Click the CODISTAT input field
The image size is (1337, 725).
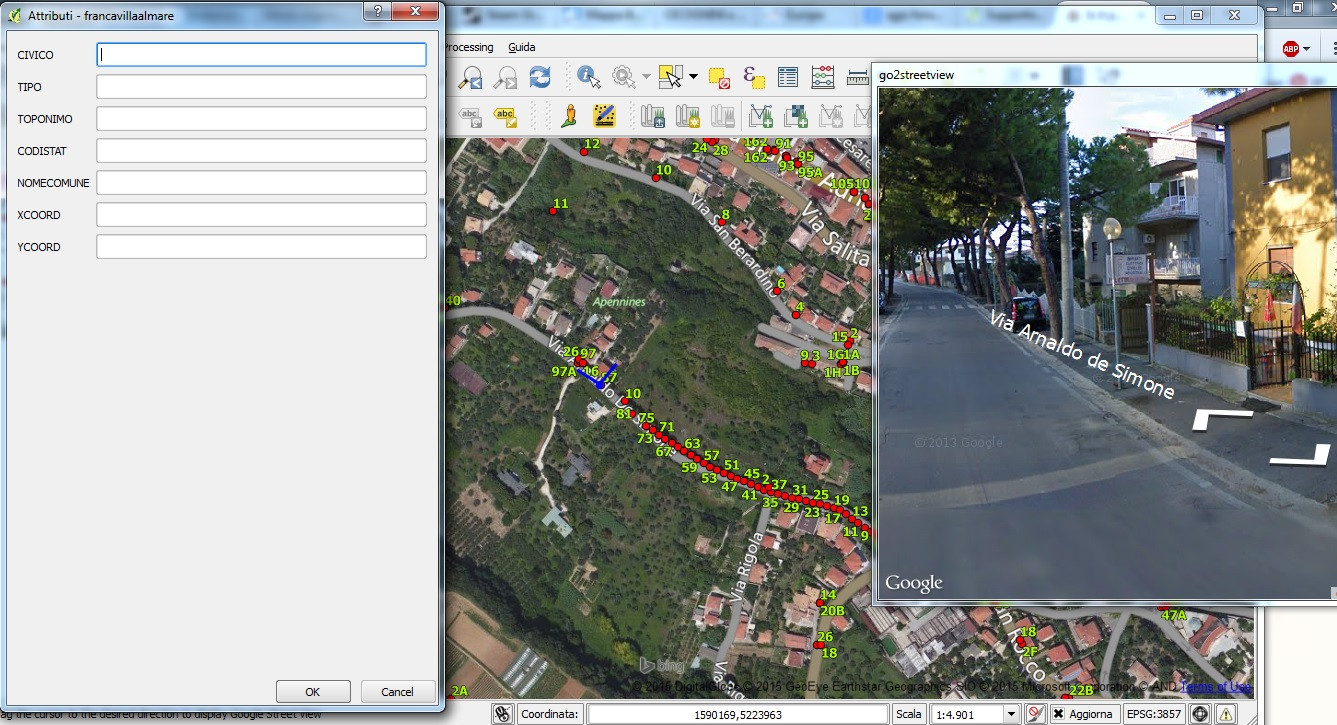(x=262, y=151)
